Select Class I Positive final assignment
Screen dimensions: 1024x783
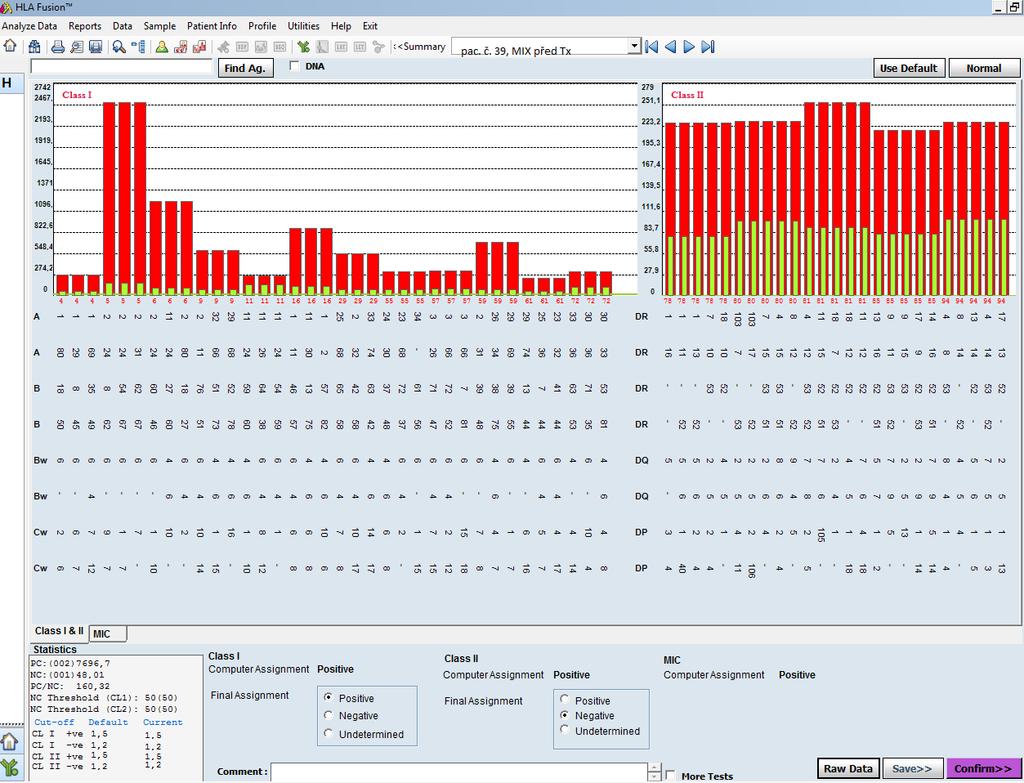[328, 697]
